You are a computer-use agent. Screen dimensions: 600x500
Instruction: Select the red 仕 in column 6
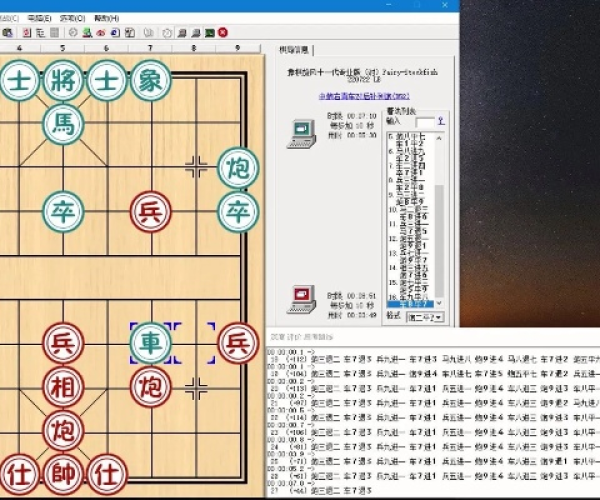(x=107, y=474)
